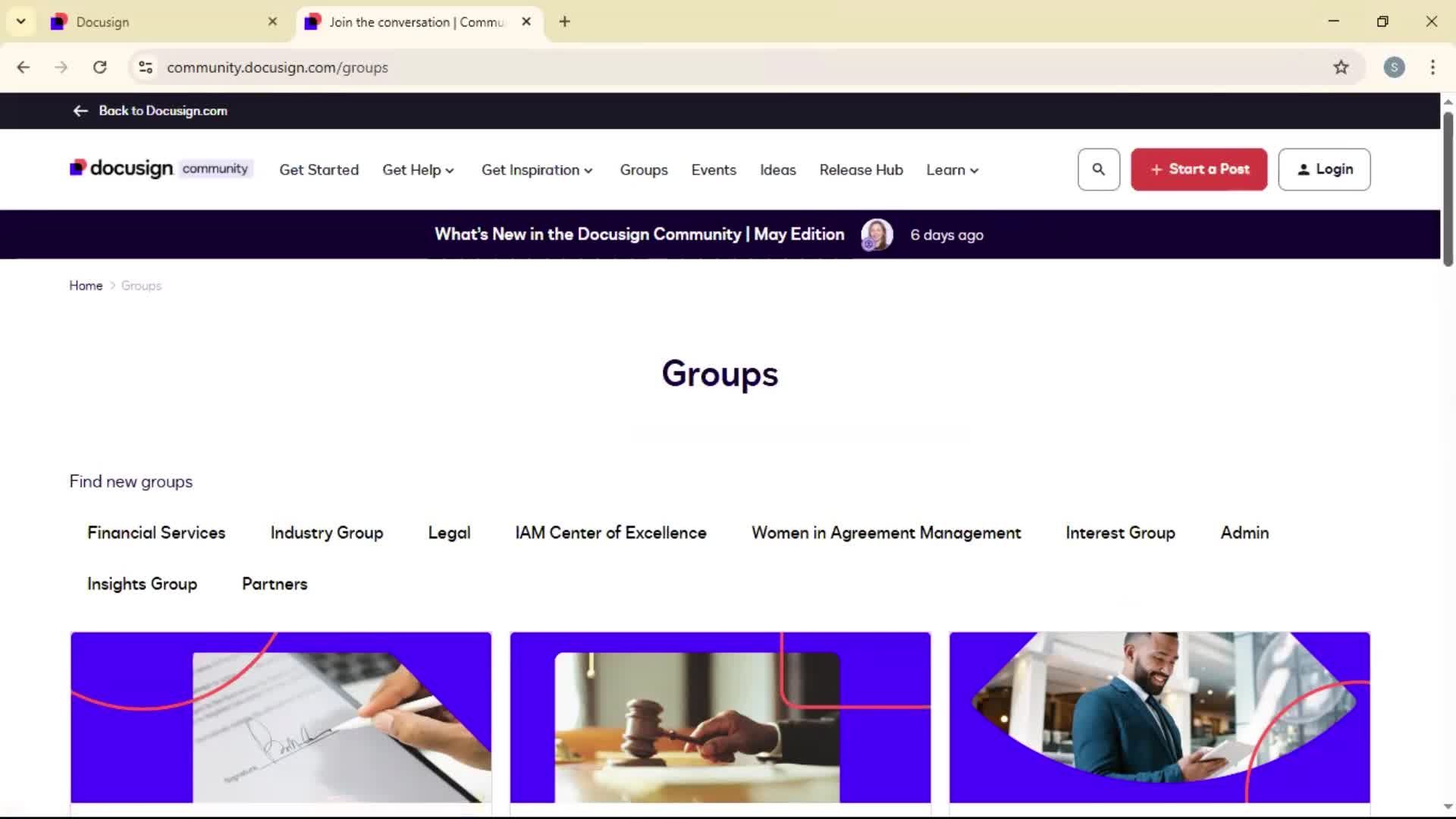The width and height of the screenshot is (1456, 819).
Task: Open site information icon in address bar
Action: 146,67
